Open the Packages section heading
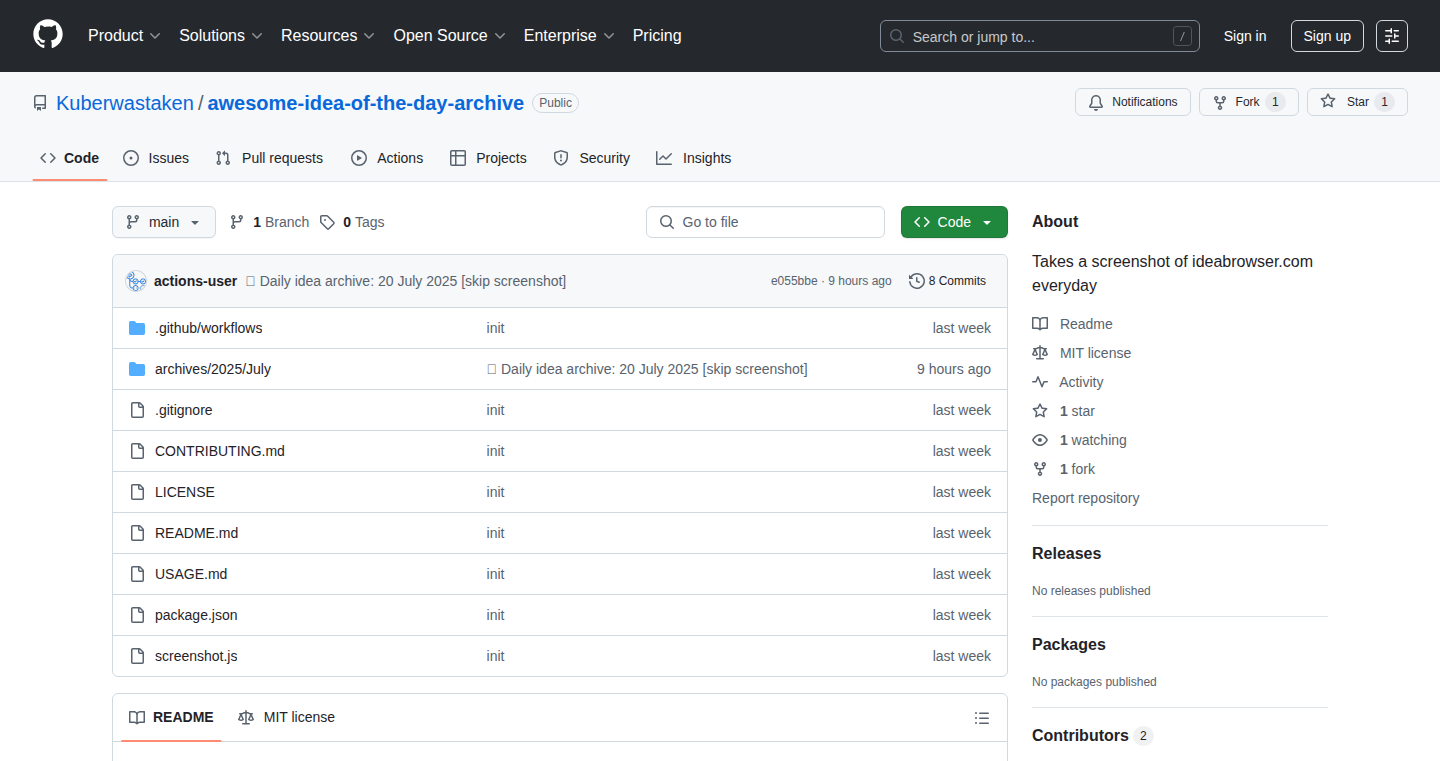1440x761 pixels. (x=1069, y=644)
